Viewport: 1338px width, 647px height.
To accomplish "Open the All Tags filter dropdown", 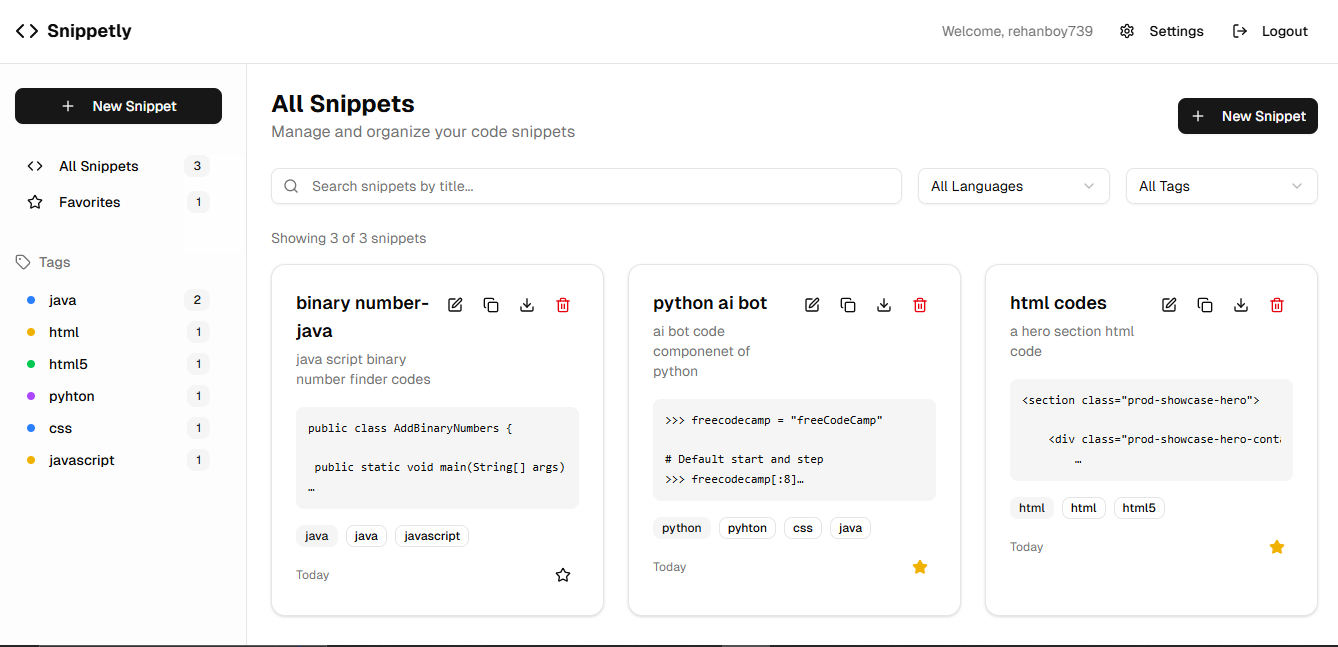I will coord(1221,186).
